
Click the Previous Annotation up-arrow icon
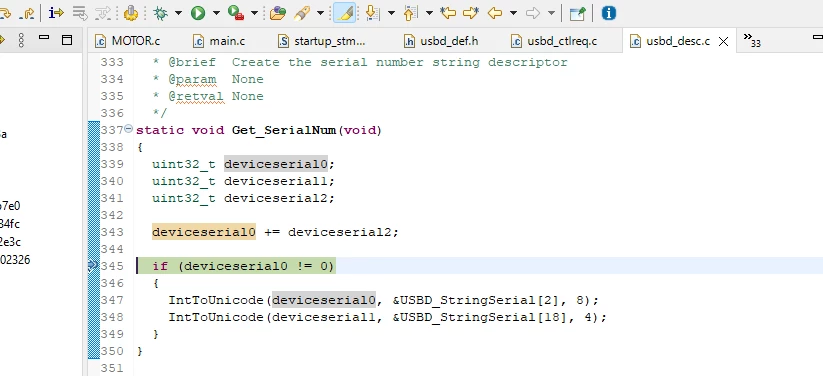click(x=410, y=13)
